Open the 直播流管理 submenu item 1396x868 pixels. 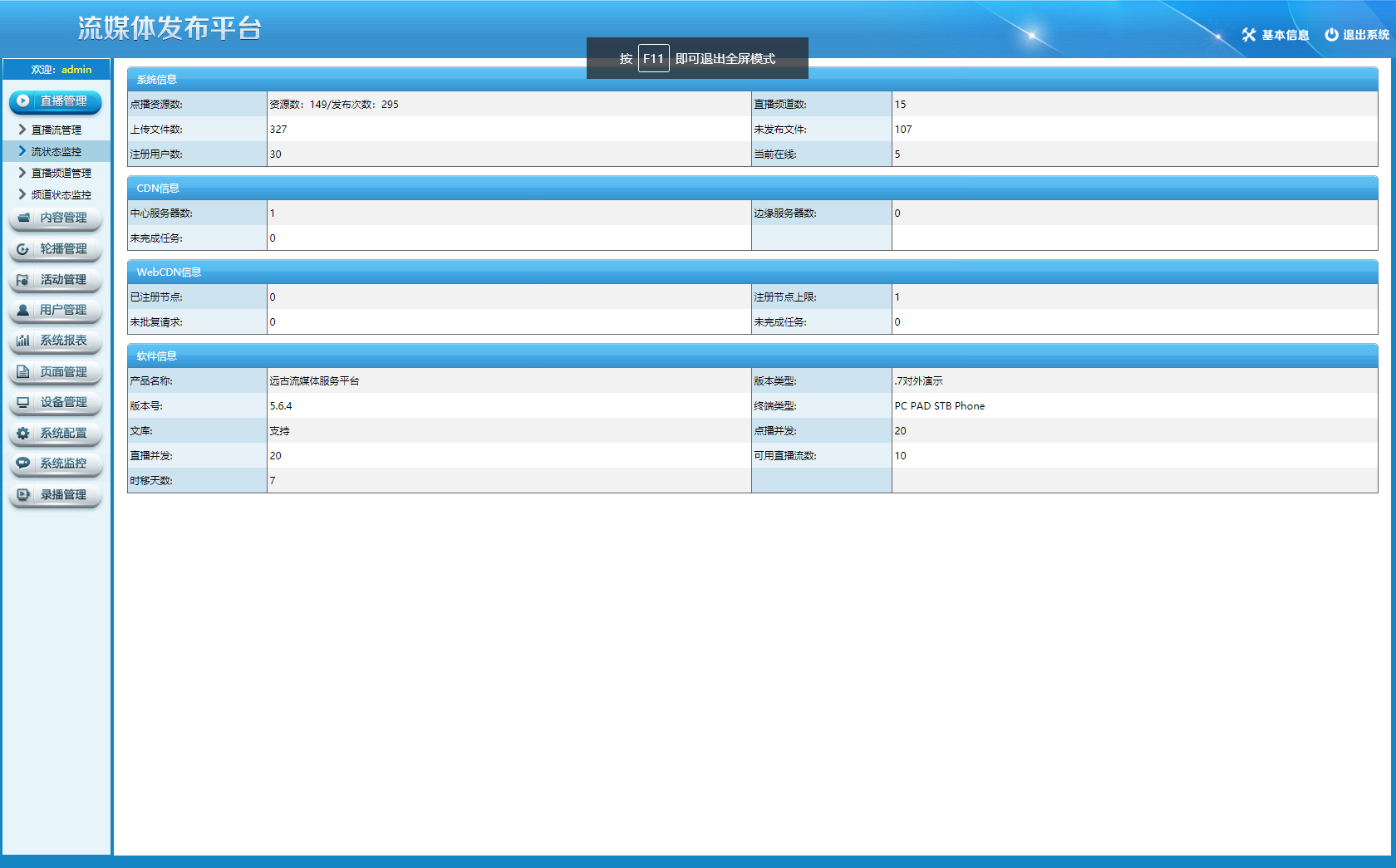57,130
